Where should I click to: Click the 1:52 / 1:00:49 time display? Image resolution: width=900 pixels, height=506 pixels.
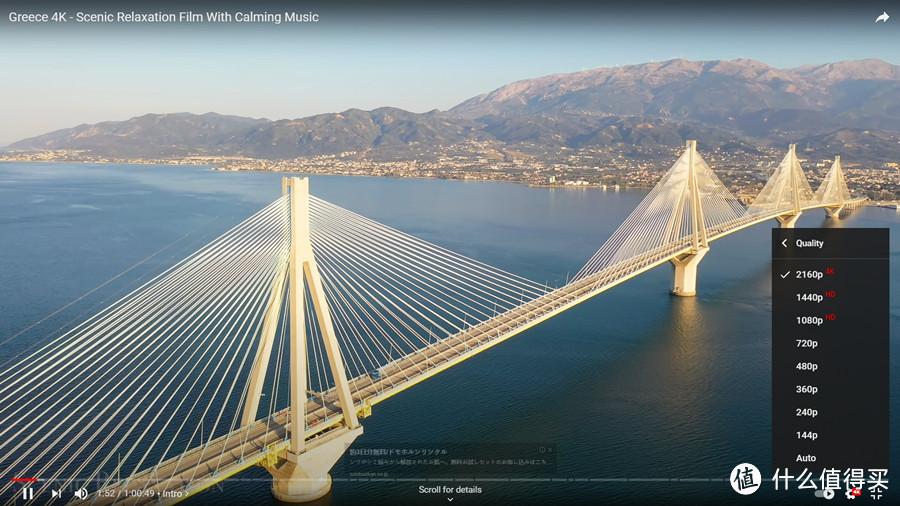pos(126,493)
